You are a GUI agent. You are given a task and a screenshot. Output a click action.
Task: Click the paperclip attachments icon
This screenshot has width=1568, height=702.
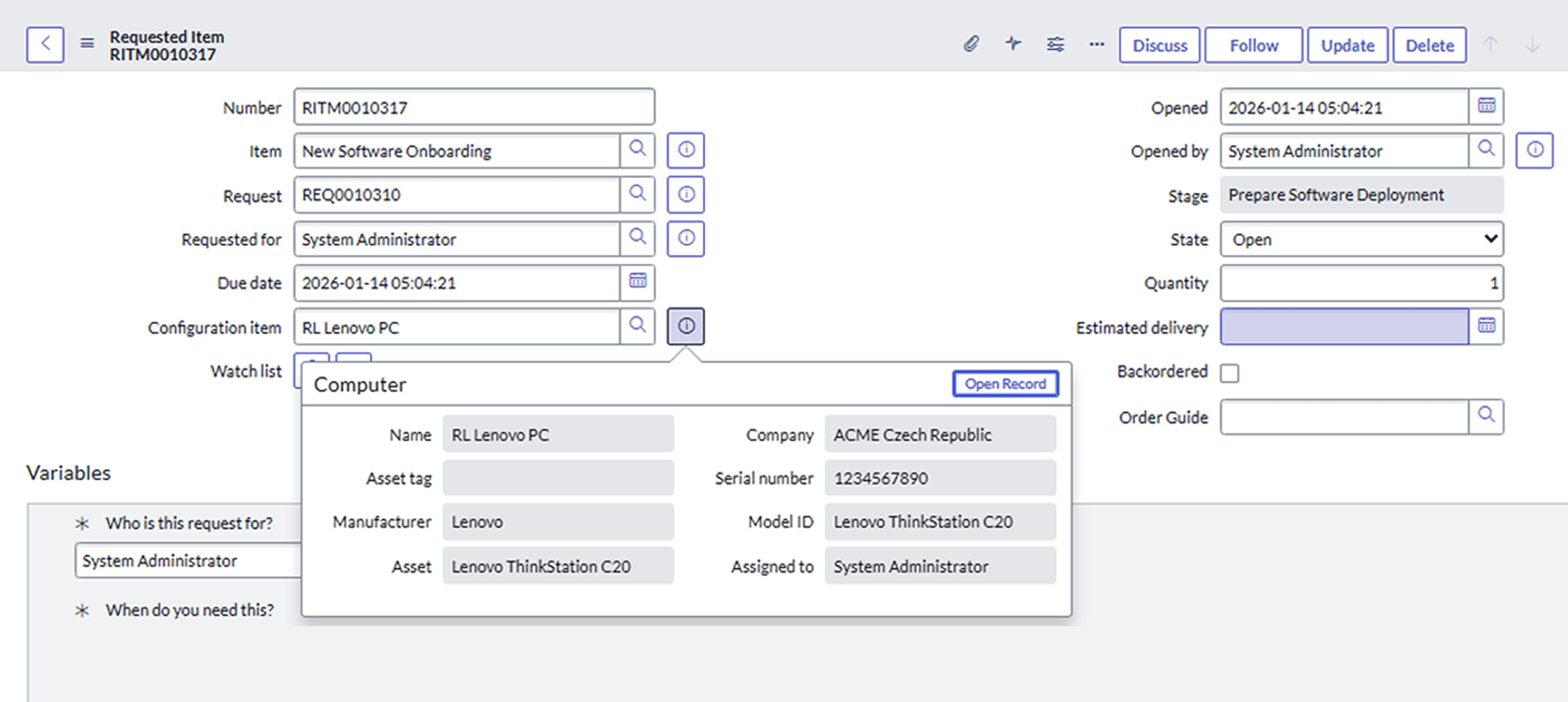(971, 44)
